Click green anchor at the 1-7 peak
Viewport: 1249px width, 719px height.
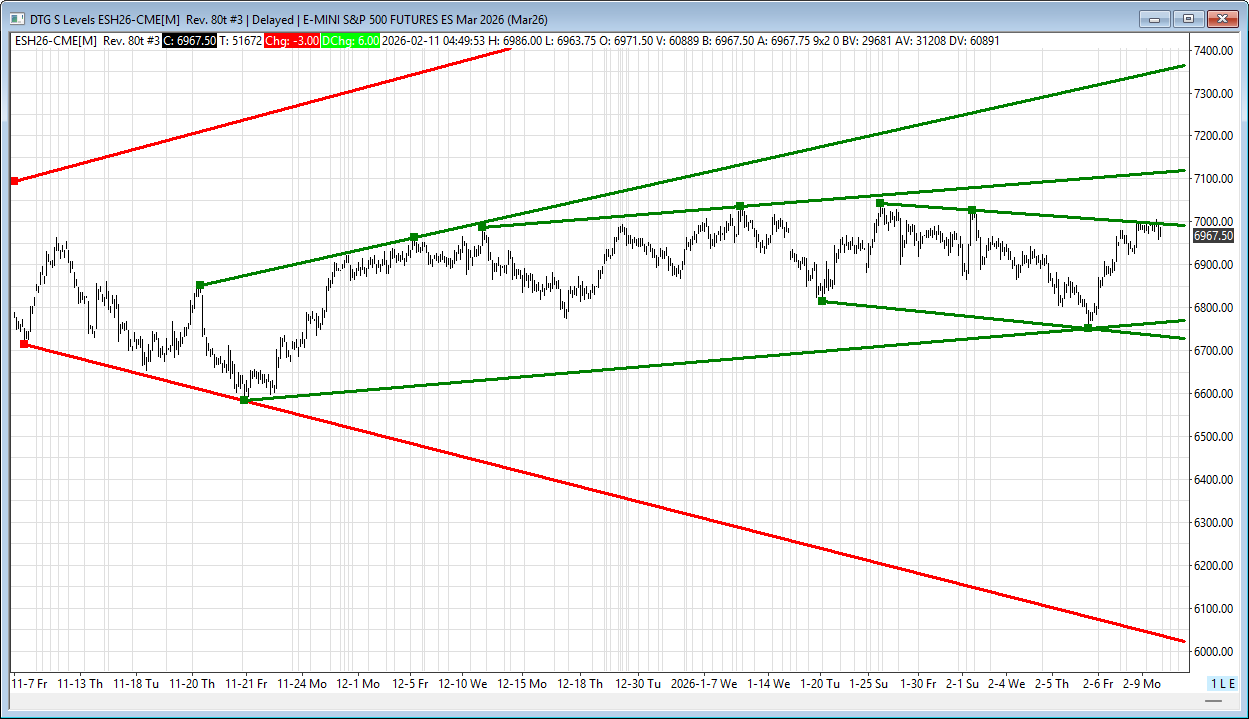click(x=740, y=206)
